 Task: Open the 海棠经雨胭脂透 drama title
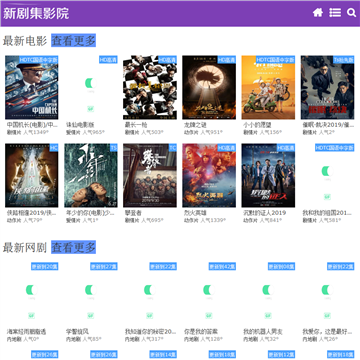26,332
